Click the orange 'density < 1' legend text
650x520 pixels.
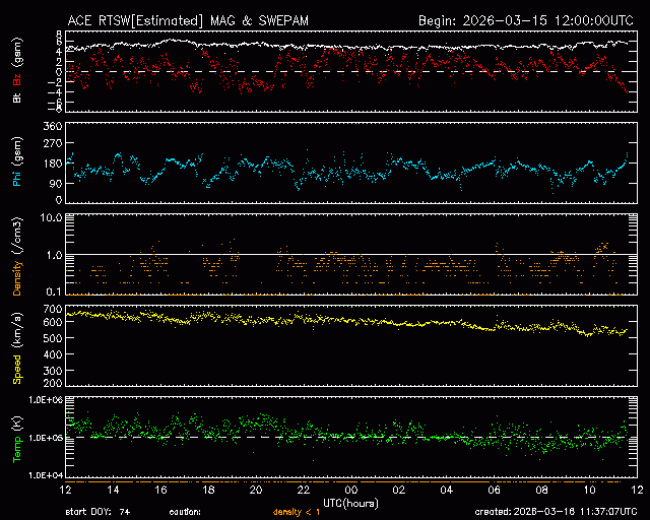pos(297,513)
